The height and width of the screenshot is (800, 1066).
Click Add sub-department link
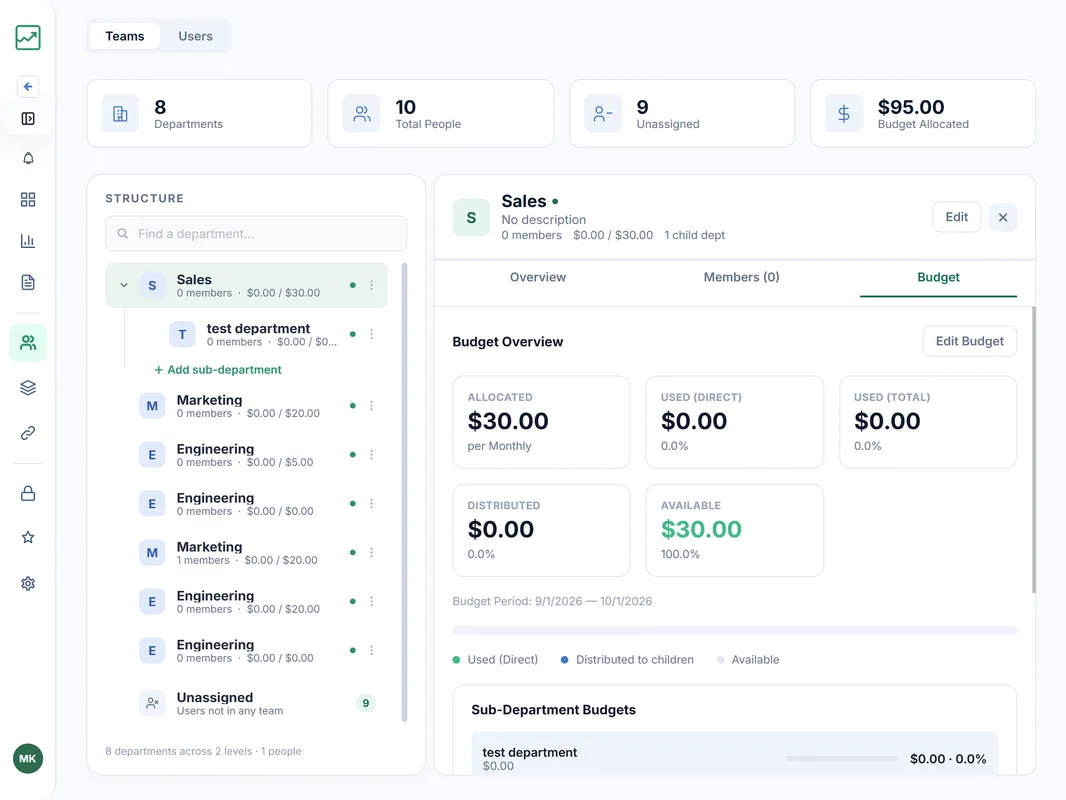[218, 370]
